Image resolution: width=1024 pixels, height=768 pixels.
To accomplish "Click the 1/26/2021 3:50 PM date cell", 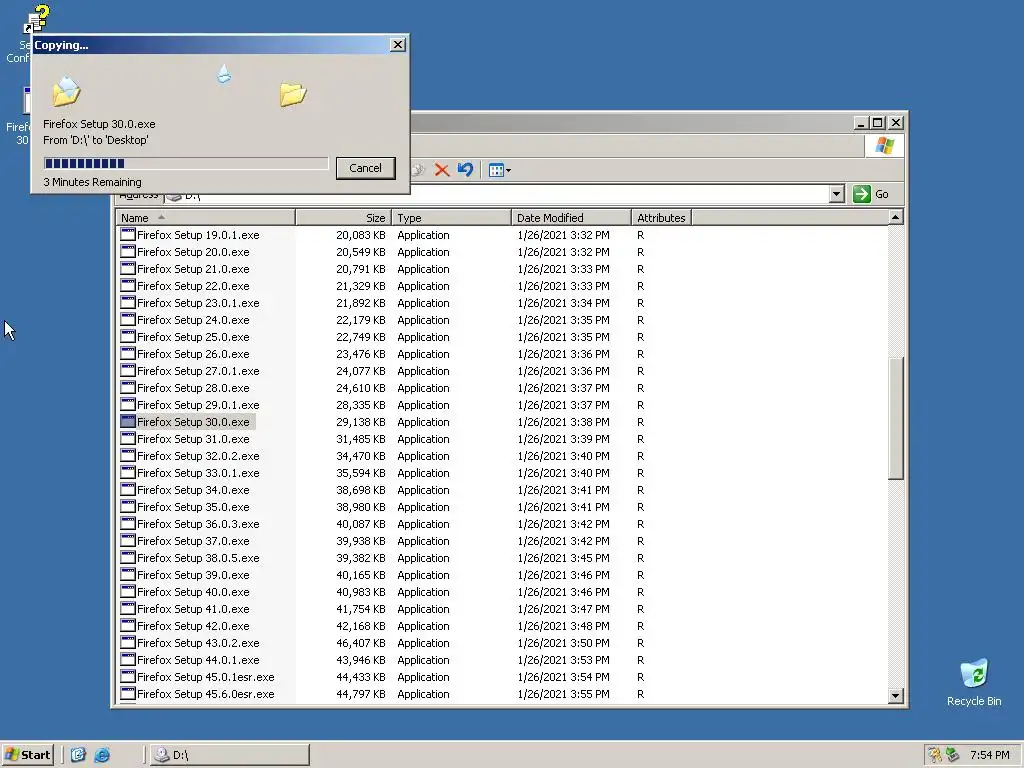I will click(x=563, y=643).
